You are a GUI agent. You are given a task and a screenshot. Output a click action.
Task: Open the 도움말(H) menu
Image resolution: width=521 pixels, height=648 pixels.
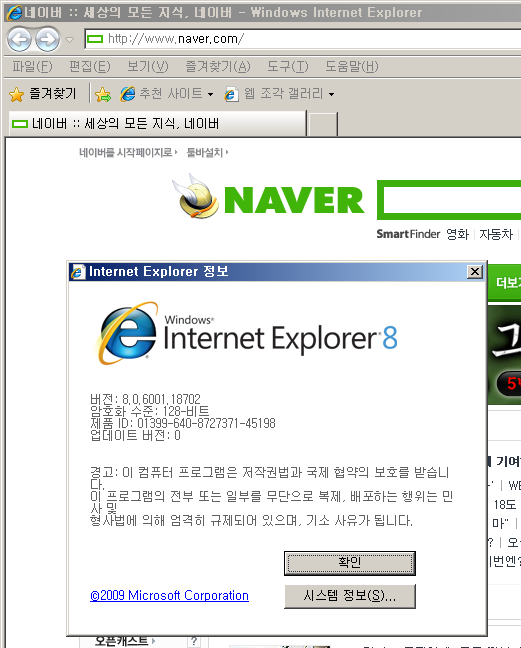point(352,66)
